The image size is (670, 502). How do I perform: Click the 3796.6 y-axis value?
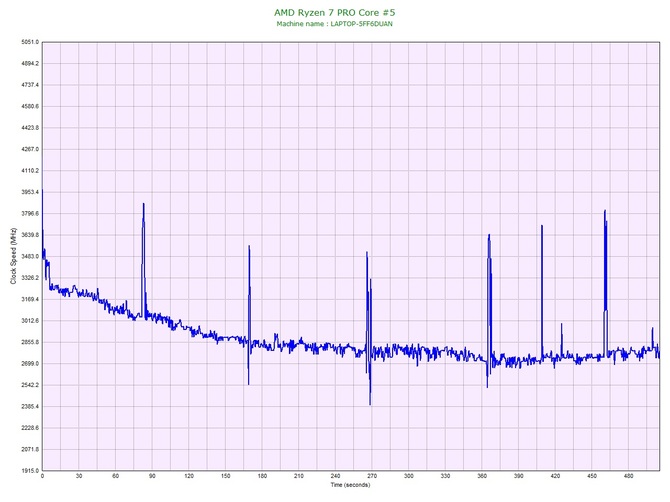tap(30, 214)
